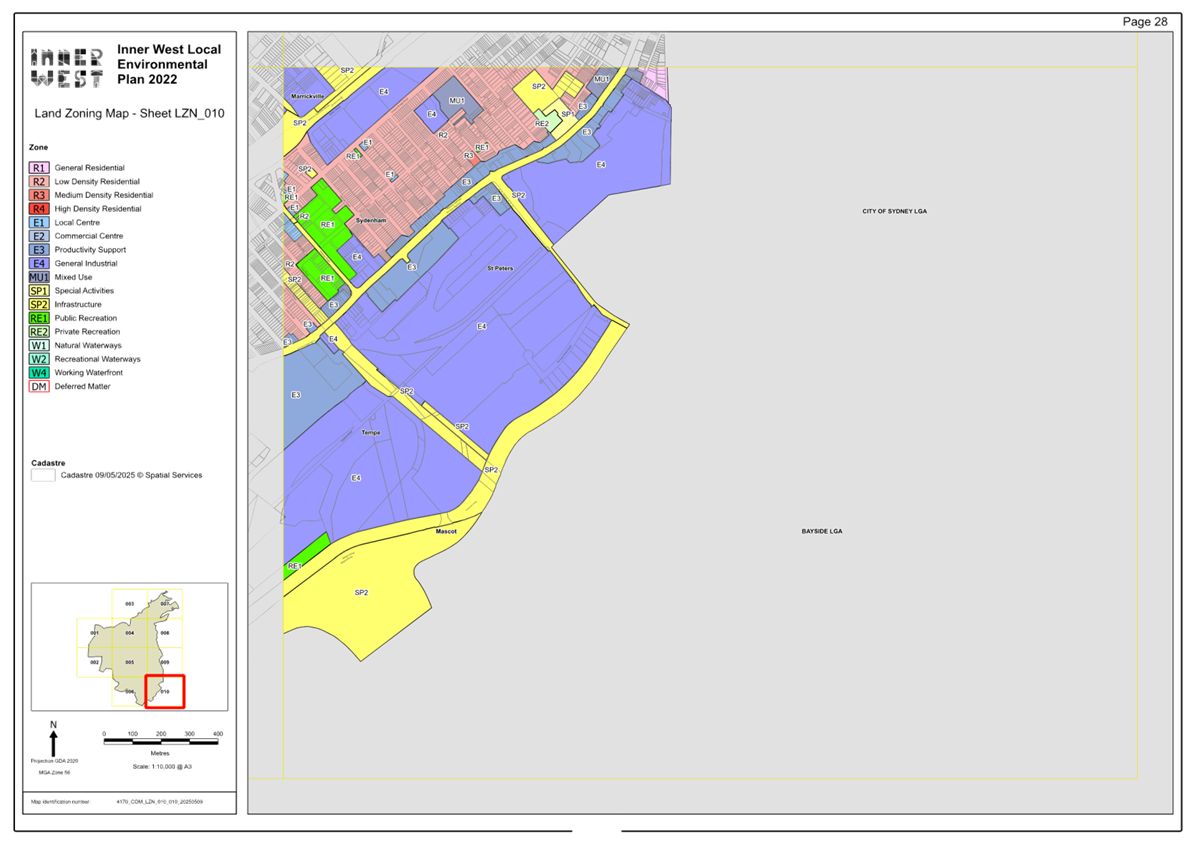The image size is (1195, 844).
Task: Click the 'Cadastre' section heading
Action: tap(48, 464)
